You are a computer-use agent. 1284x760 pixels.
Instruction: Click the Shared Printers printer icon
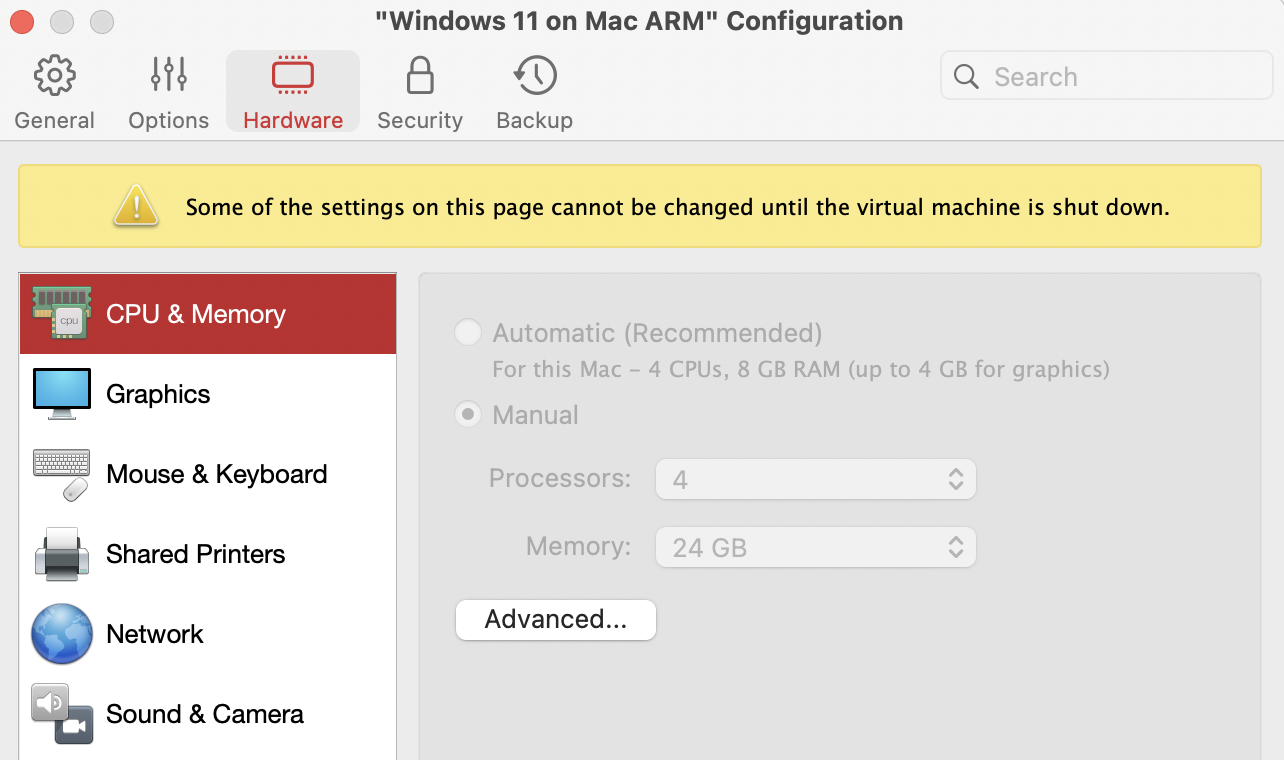[x=62, y=554]
